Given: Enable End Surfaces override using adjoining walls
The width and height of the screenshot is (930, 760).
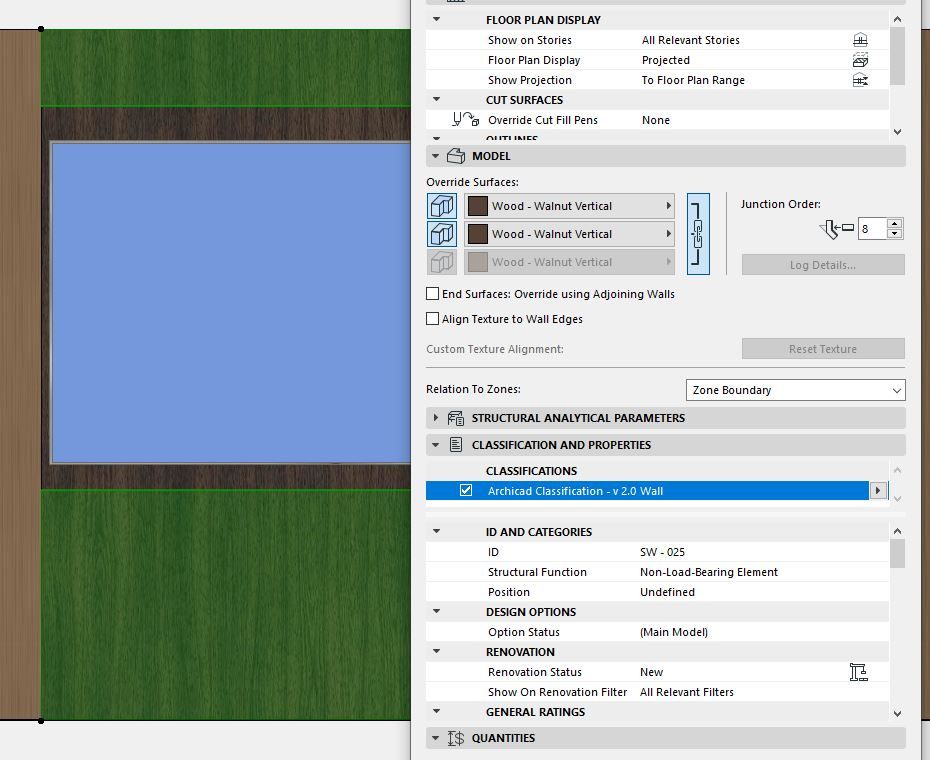Looking at the screenshot, I should click(x=432, y=294).
